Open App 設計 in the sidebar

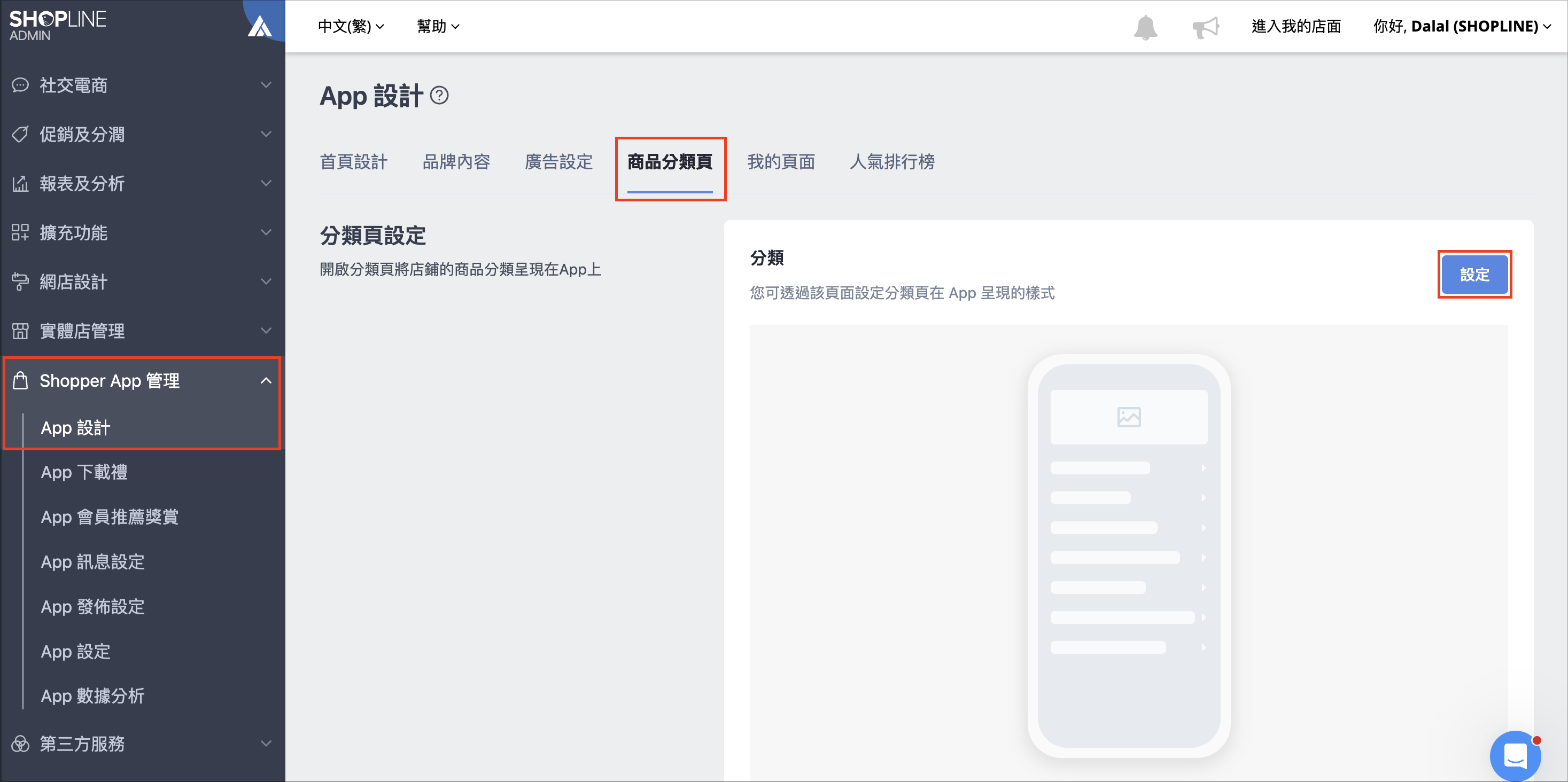click(x=75, y=428)
